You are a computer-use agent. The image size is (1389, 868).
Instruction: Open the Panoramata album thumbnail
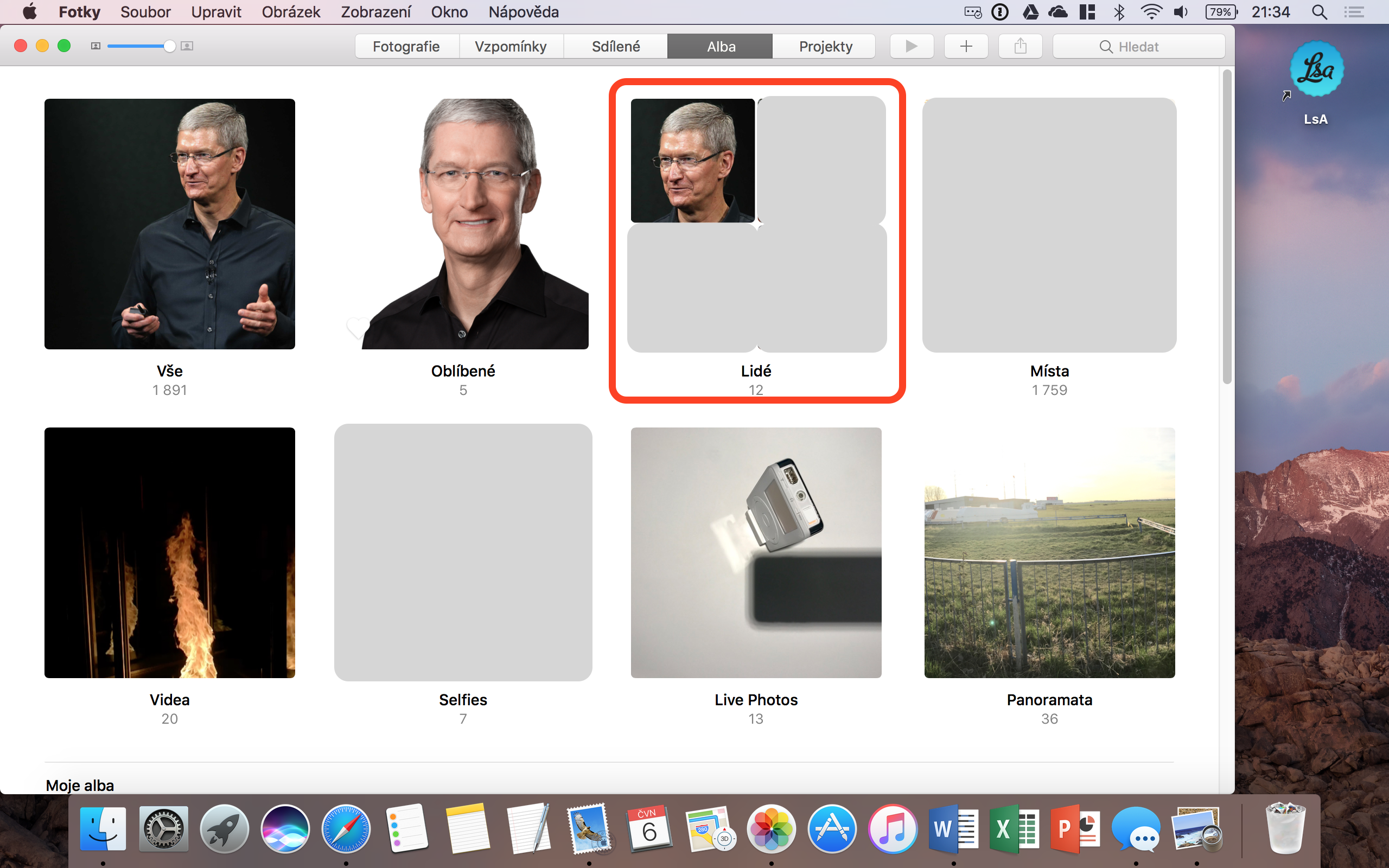tap(1049, 552)
